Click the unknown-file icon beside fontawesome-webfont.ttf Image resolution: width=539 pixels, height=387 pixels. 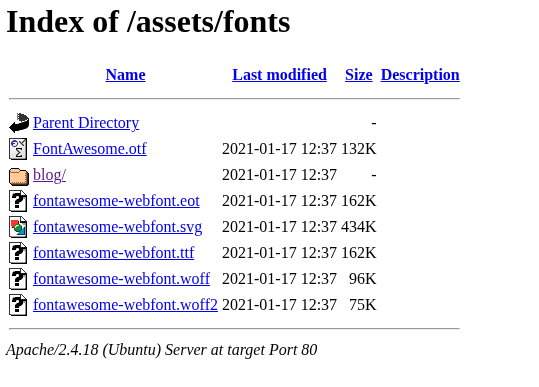coord(18,253)
